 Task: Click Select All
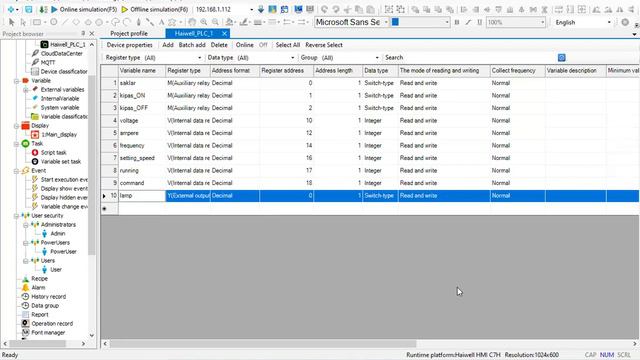click(x=288, y=45)
